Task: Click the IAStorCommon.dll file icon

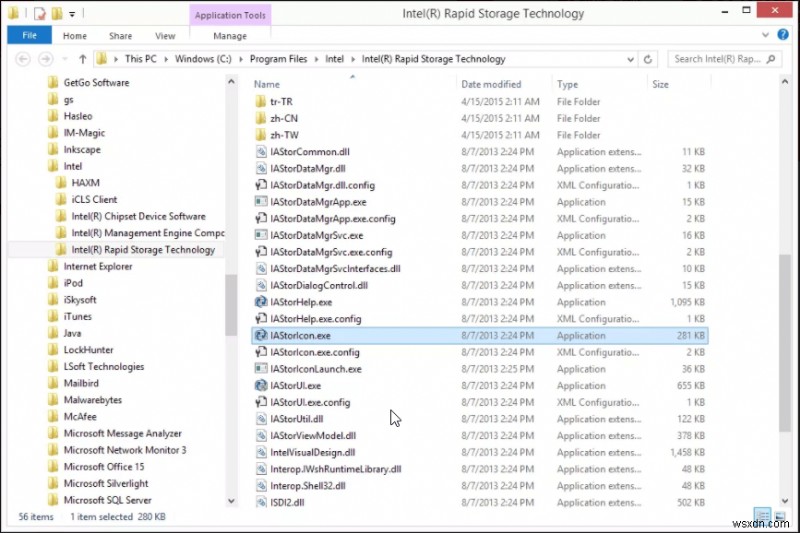Action: point(261,151)
